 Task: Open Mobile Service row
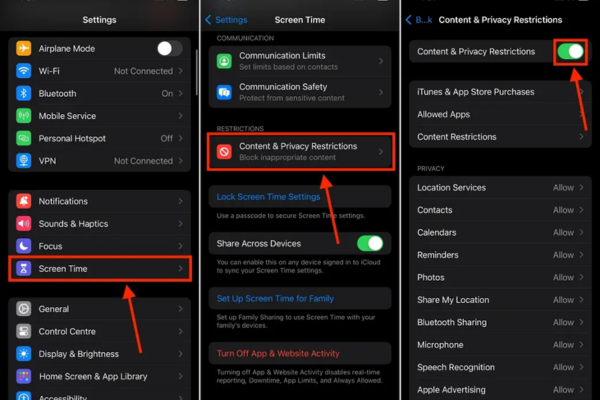100,116
